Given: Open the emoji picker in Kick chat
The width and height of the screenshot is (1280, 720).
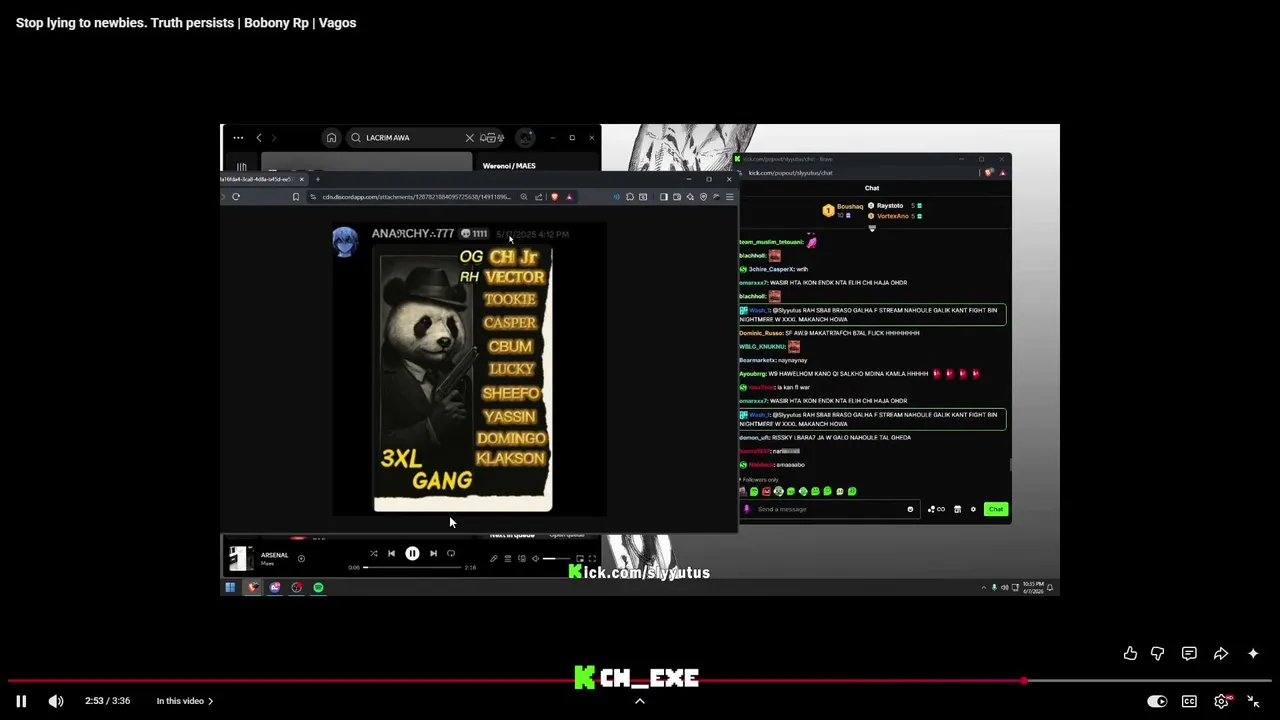Looking at the screenshot, I should (910, 509).
